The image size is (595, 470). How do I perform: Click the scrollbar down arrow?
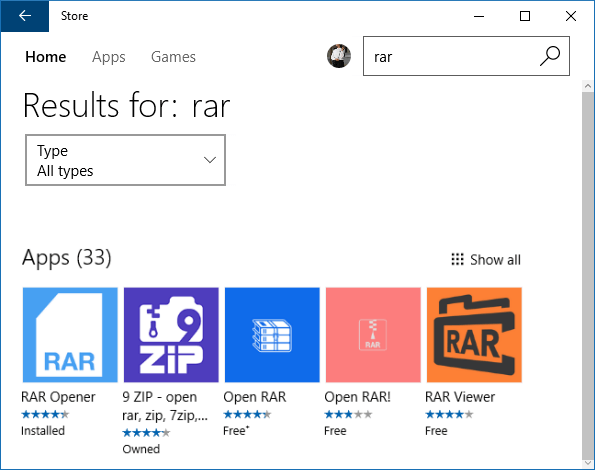pos(588,464)
